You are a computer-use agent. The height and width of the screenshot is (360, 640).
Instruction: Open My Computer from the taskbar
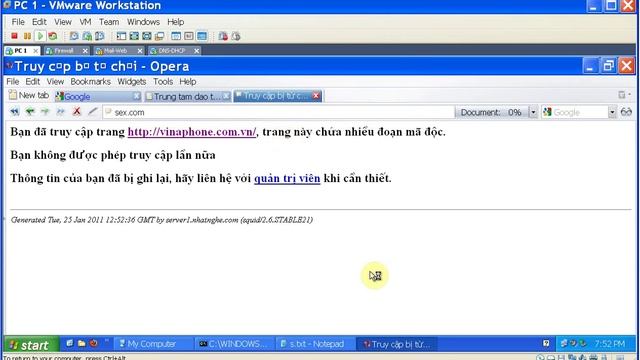pyautogui.click(x=153, y=344)
